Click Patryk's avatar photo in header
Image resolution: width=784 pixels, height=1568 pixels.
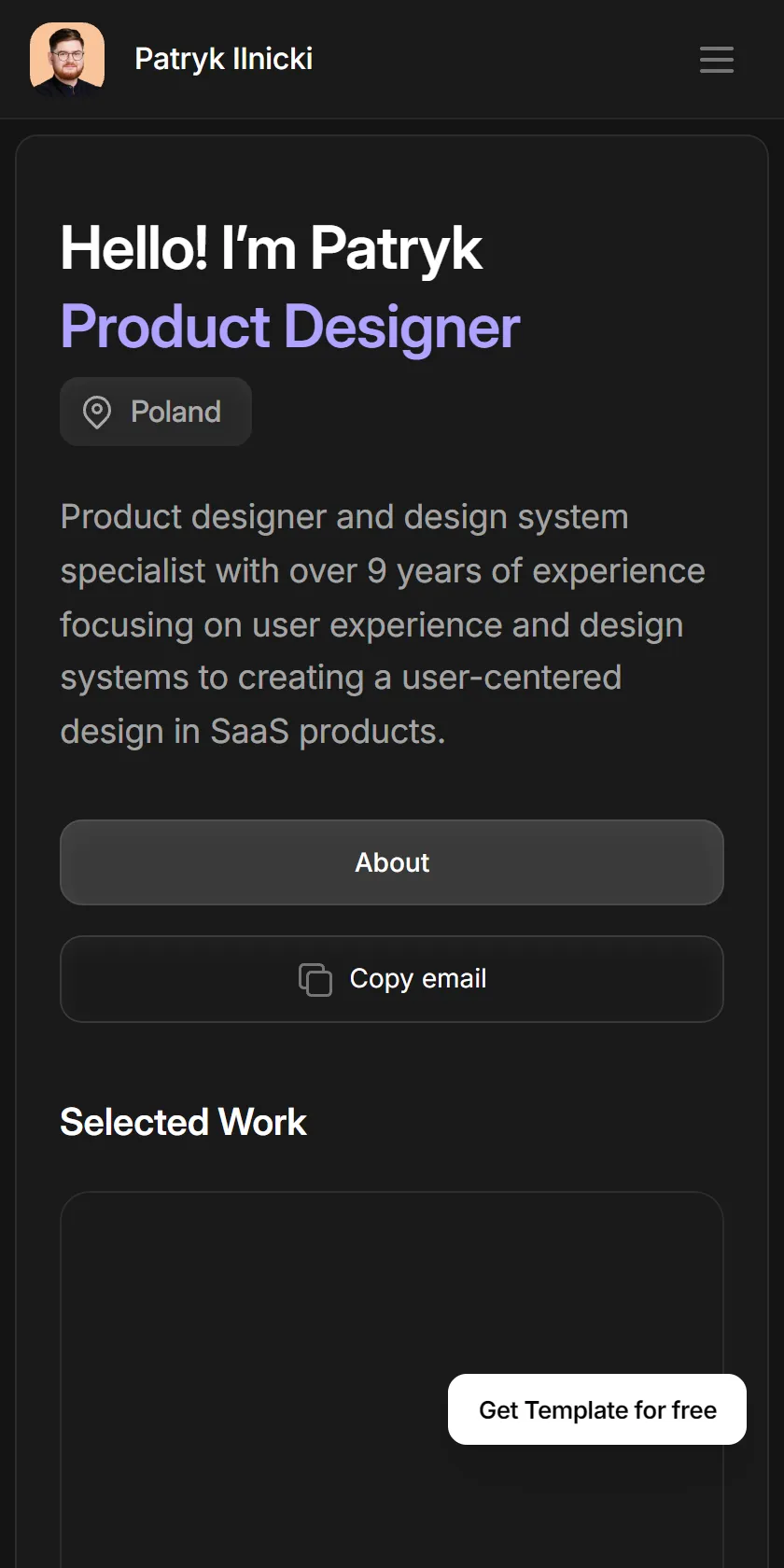point(67,59)
